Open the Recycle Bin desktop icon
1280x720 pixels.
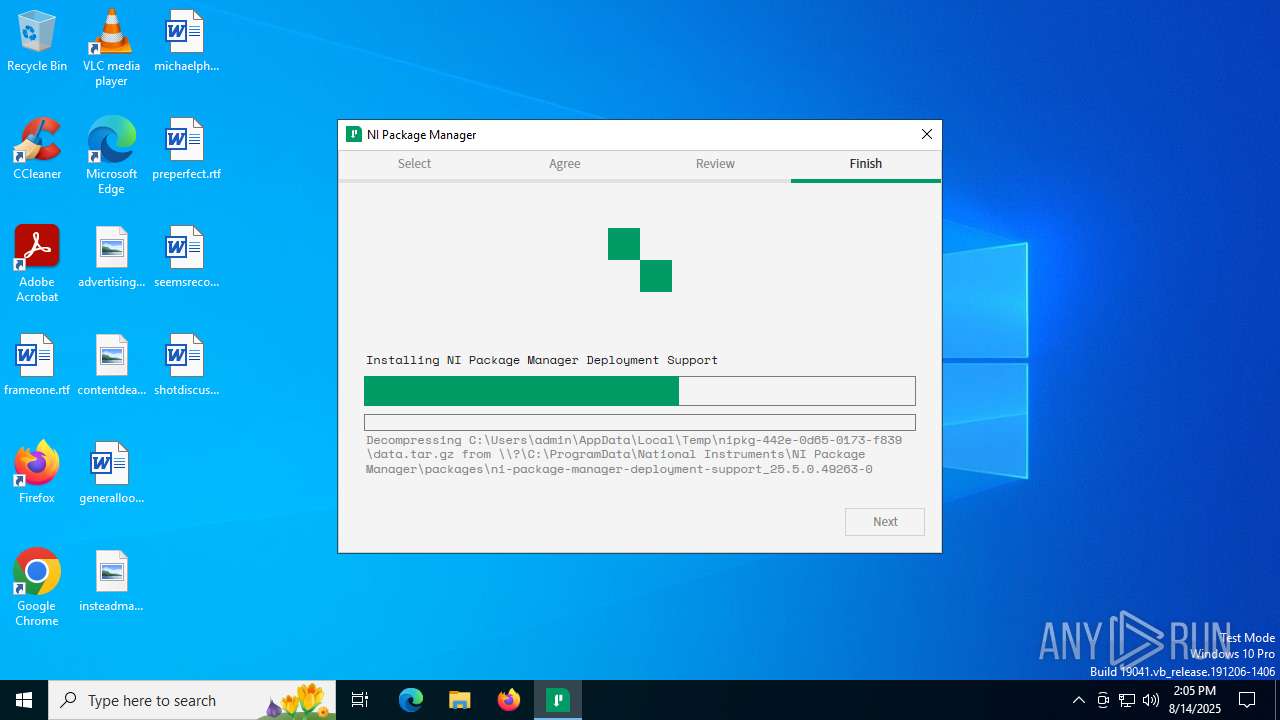coord(37,42)
